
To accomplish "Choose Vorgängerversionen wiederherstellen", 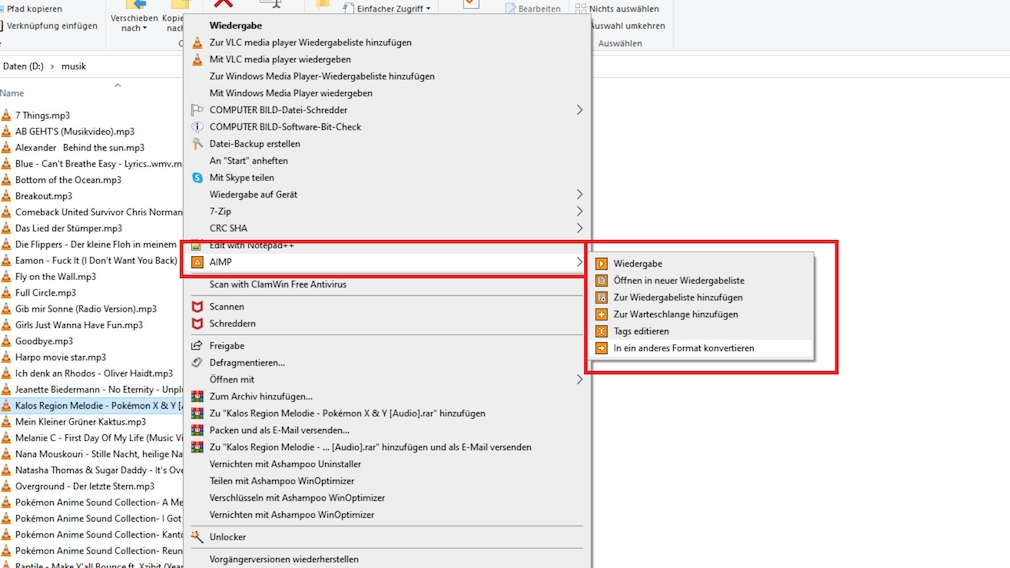I will pos(283,560).
